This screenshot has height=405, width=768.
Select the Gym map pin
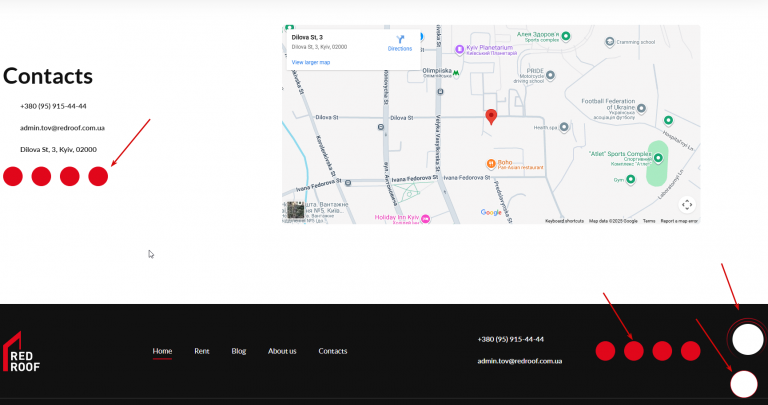tap(630, 180)
